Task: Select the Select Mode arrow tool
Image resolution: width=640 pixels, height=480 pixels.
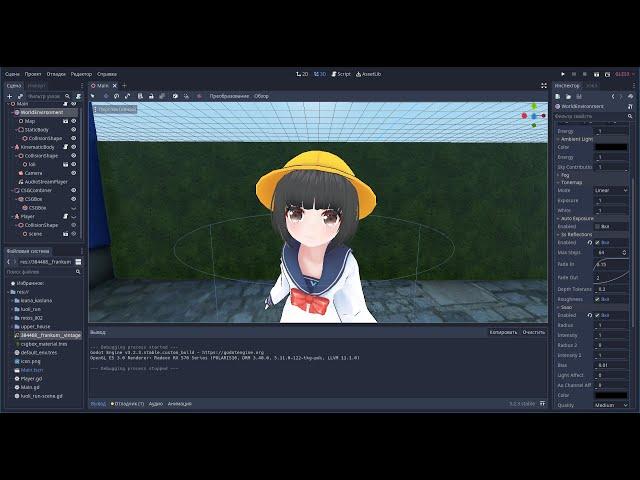Action: coord(93,96)
